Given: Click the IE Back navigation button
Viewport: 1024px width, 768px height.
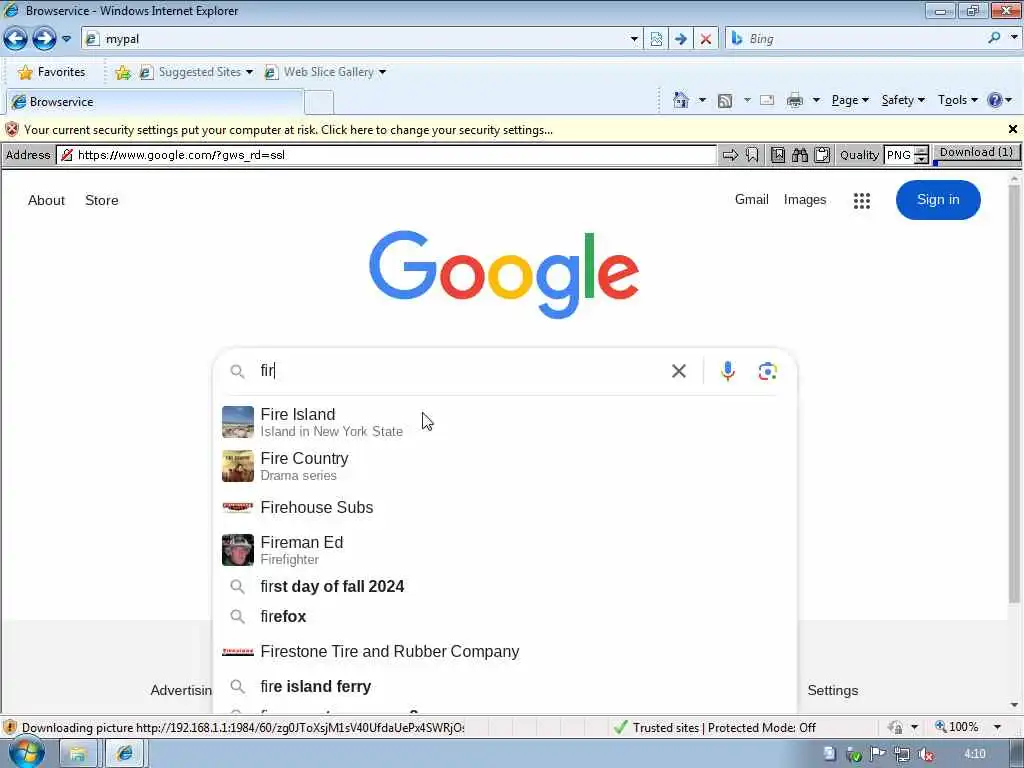Looking at the screenshot, I should [x=16, y=39].
